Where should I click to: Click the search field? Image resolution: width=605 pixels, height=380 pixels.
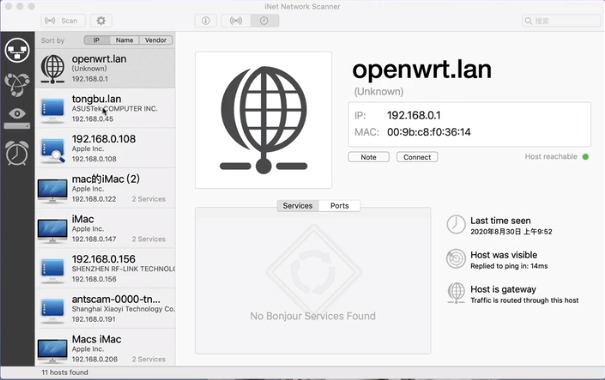561,21
